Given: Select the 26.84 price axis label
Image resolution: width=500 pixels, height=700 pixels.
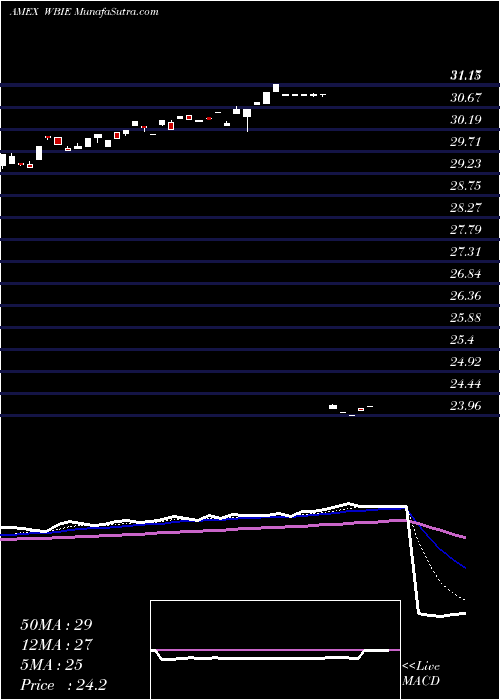Looking at the screenshot, I should point(466,274).
